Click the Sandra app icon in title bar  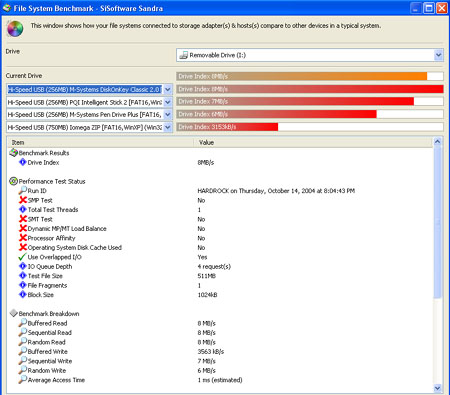(7, 7)
